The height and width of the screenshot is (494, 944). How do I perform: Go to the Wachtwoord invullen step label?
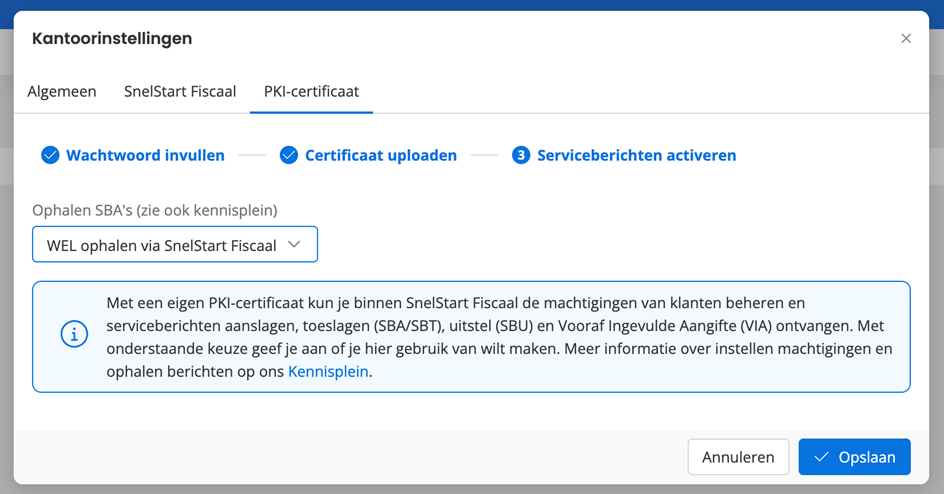(x=145, y=155)
